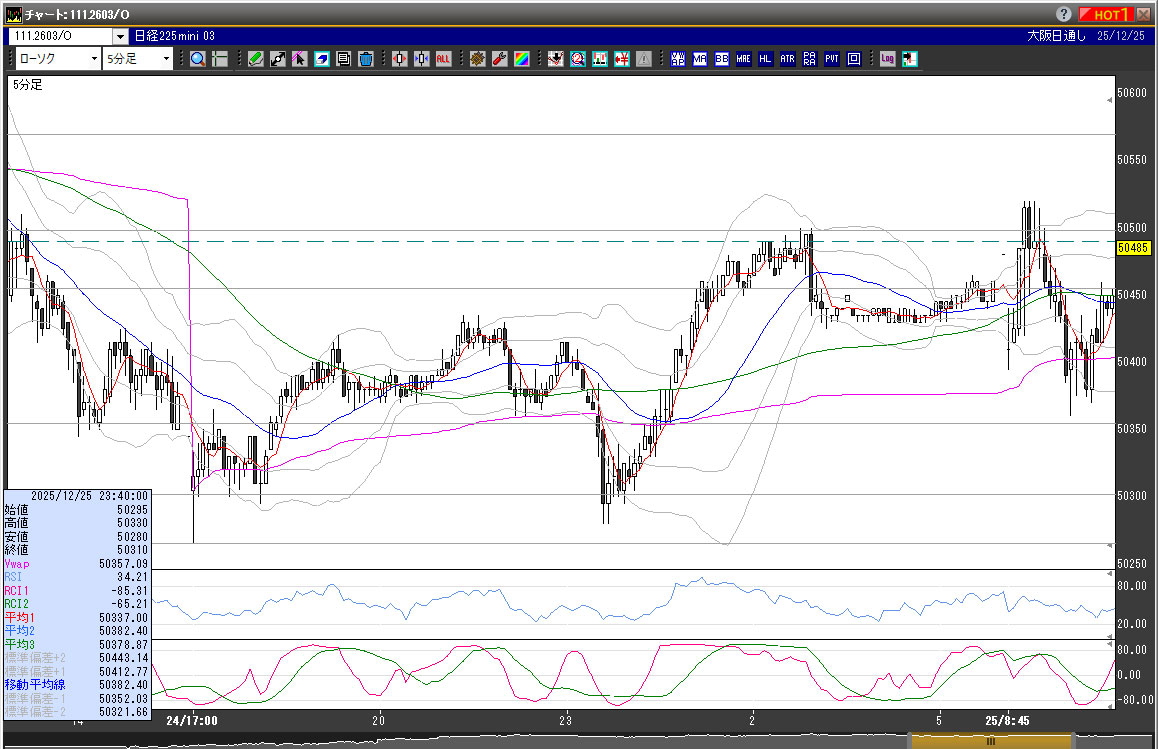Click the magnifying glass zoom icon
The image size is (1158, 749).
pyautogui.click(x=197, y=59)
